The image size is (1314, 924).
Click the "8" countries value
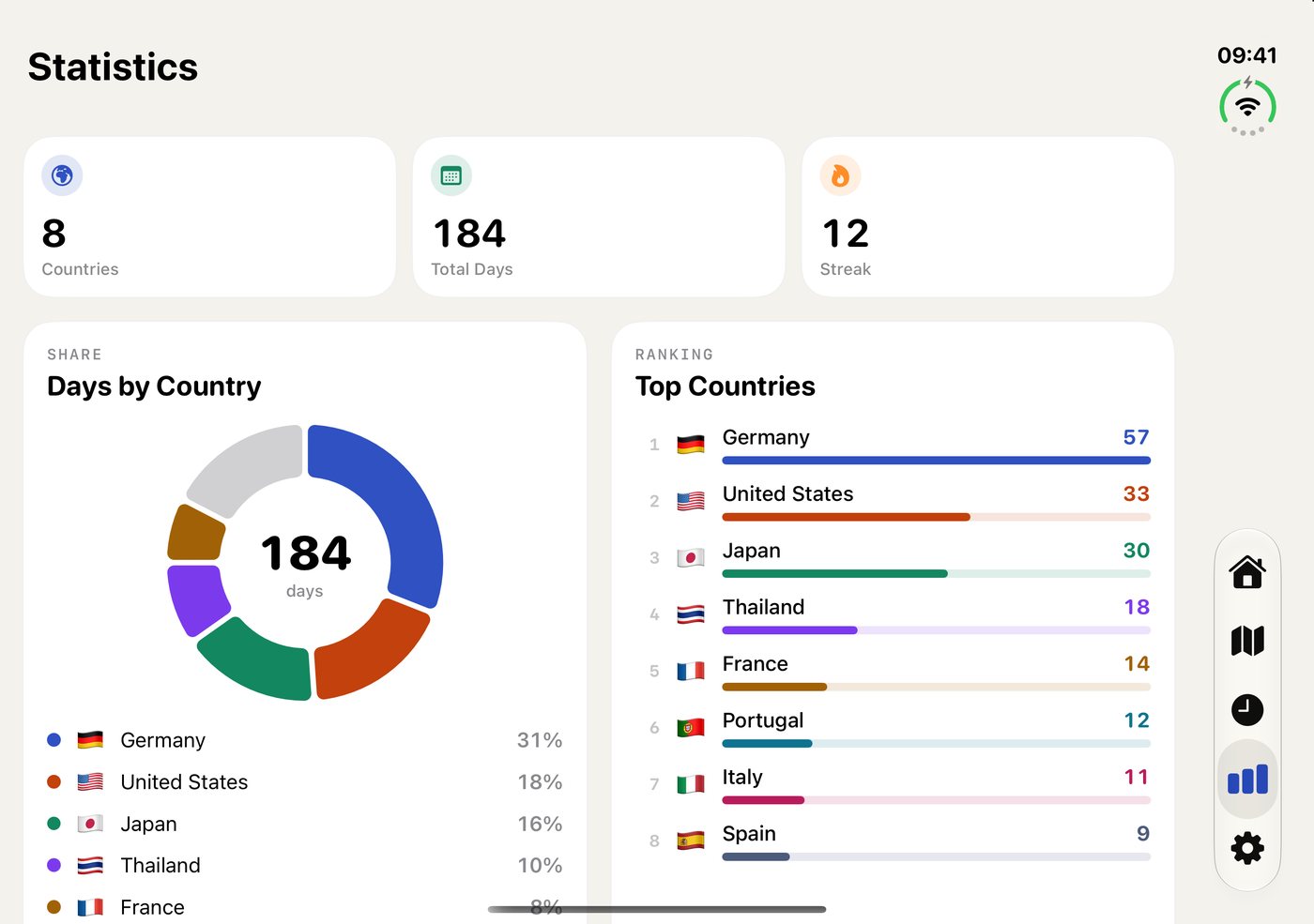coord(53,234)
